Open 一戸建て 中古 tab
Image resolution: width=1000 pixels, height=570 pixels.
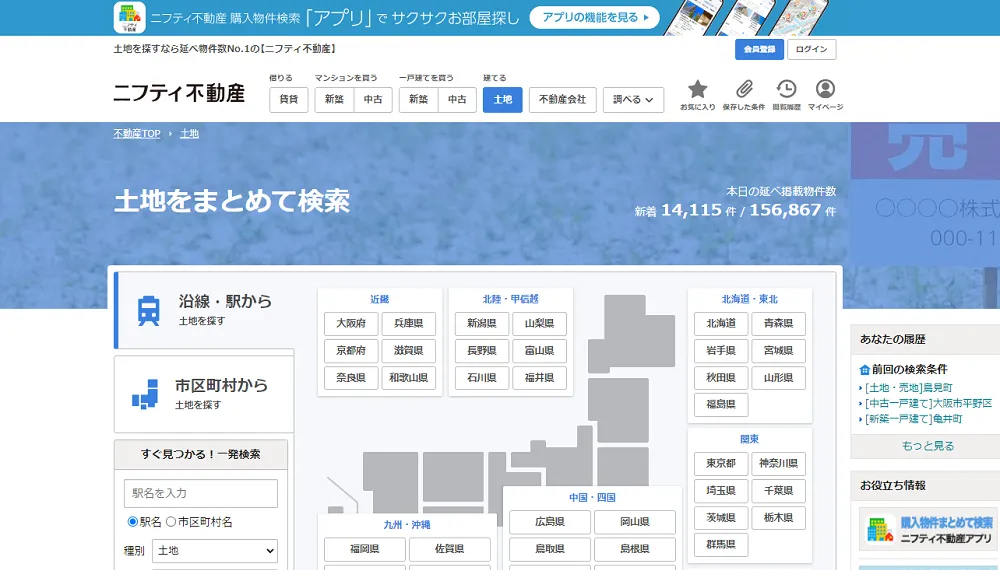457,99
